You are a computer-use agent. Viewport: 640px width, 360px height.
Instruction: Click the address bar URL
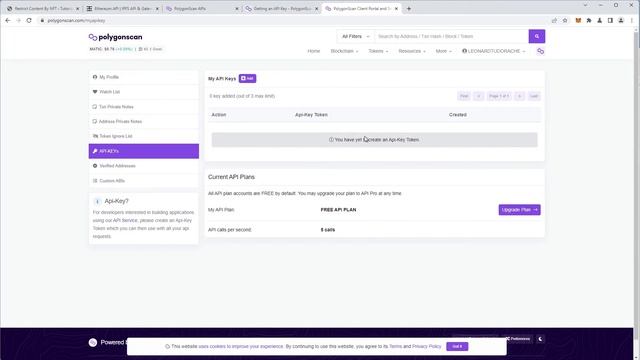coord(76,20)
